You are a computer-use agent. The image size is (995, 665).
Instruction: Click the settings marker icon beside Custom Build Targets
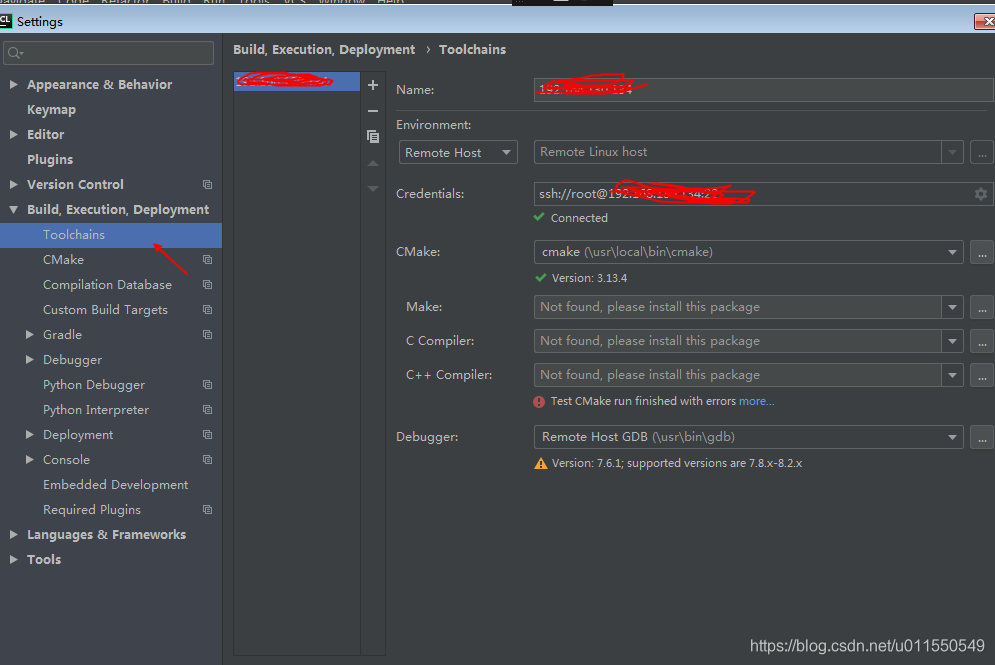click(207, 309)
